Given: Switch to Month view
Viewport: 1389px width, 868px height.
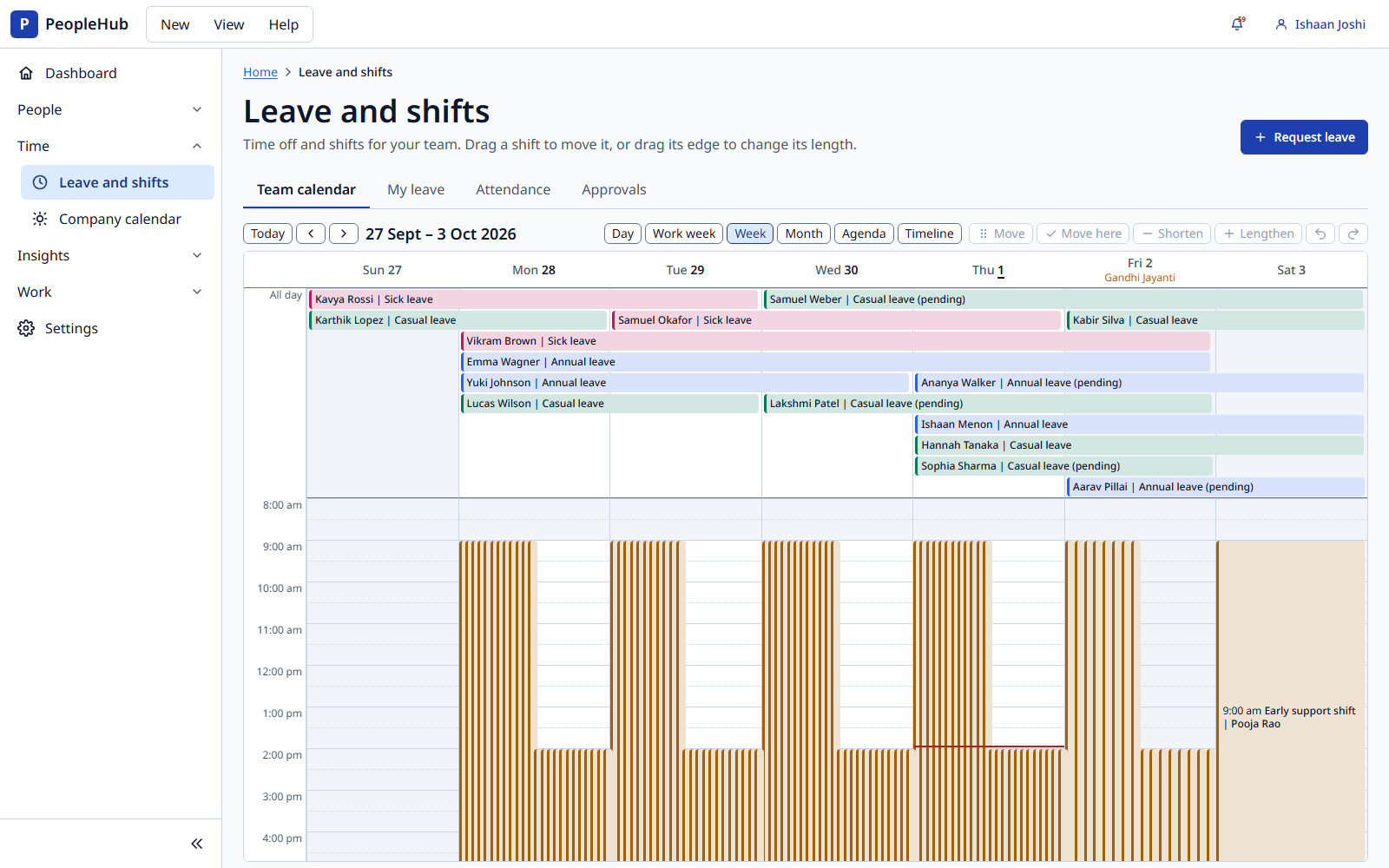Looking at the screenshot, I should pyautogui.click(x=804, y=233).
